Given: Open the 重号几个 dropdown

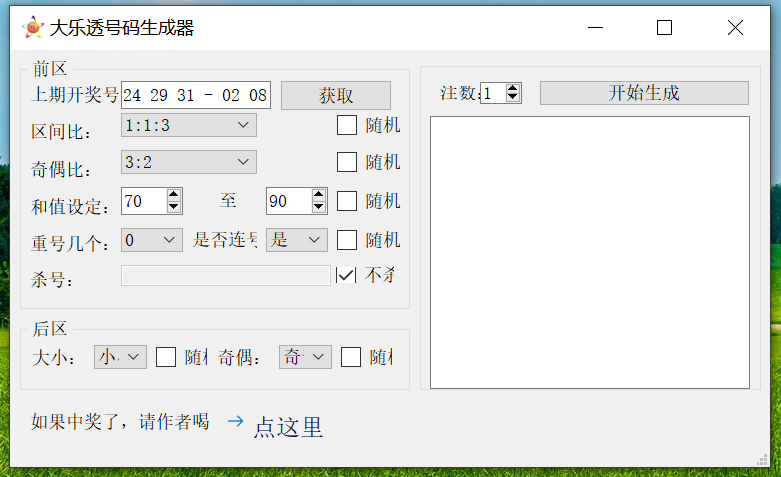Looking at the screenshot, I should 151,240.
